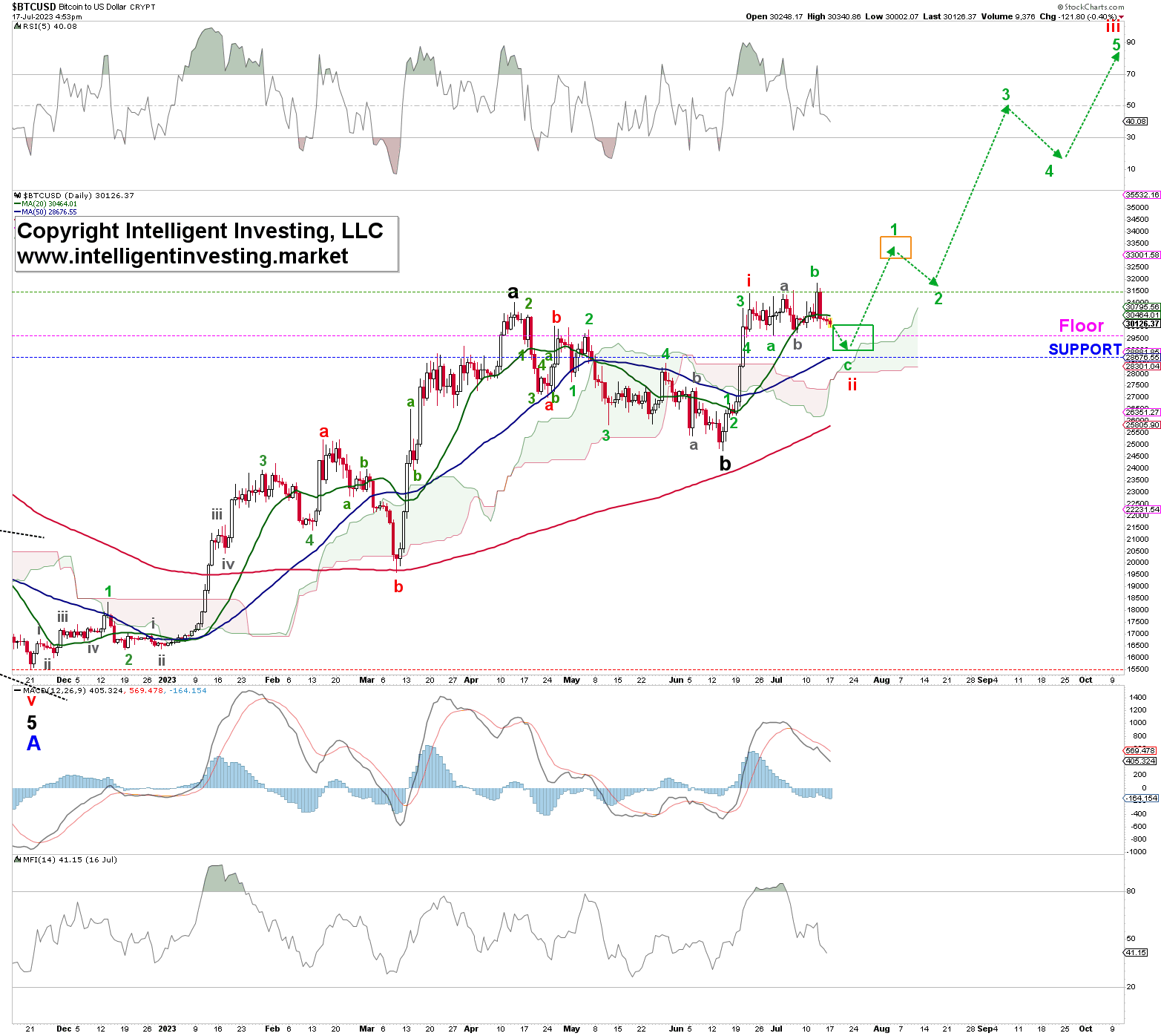Click the red ii wave label under green box
The width and height of the screenshot is (1161, 1036).
852,384
